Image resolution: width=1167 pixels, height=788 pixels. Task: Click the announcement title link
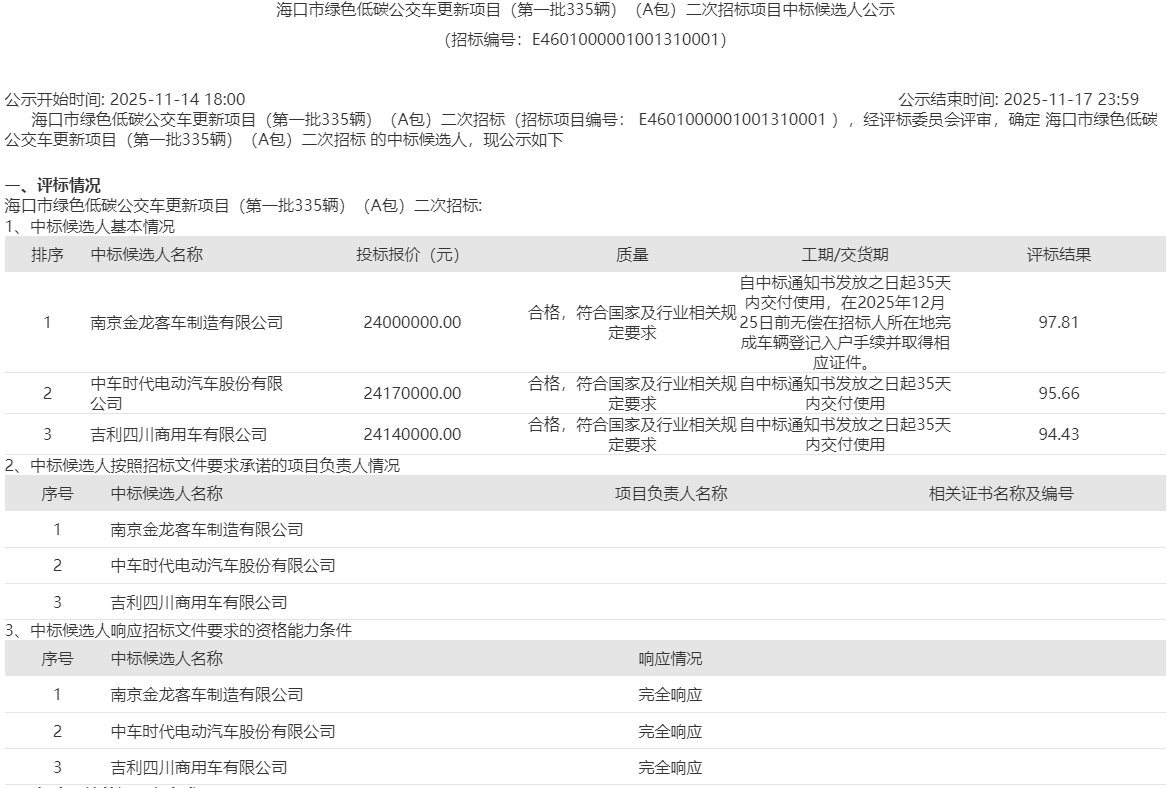pyautogui.click(x=583, y=12)
